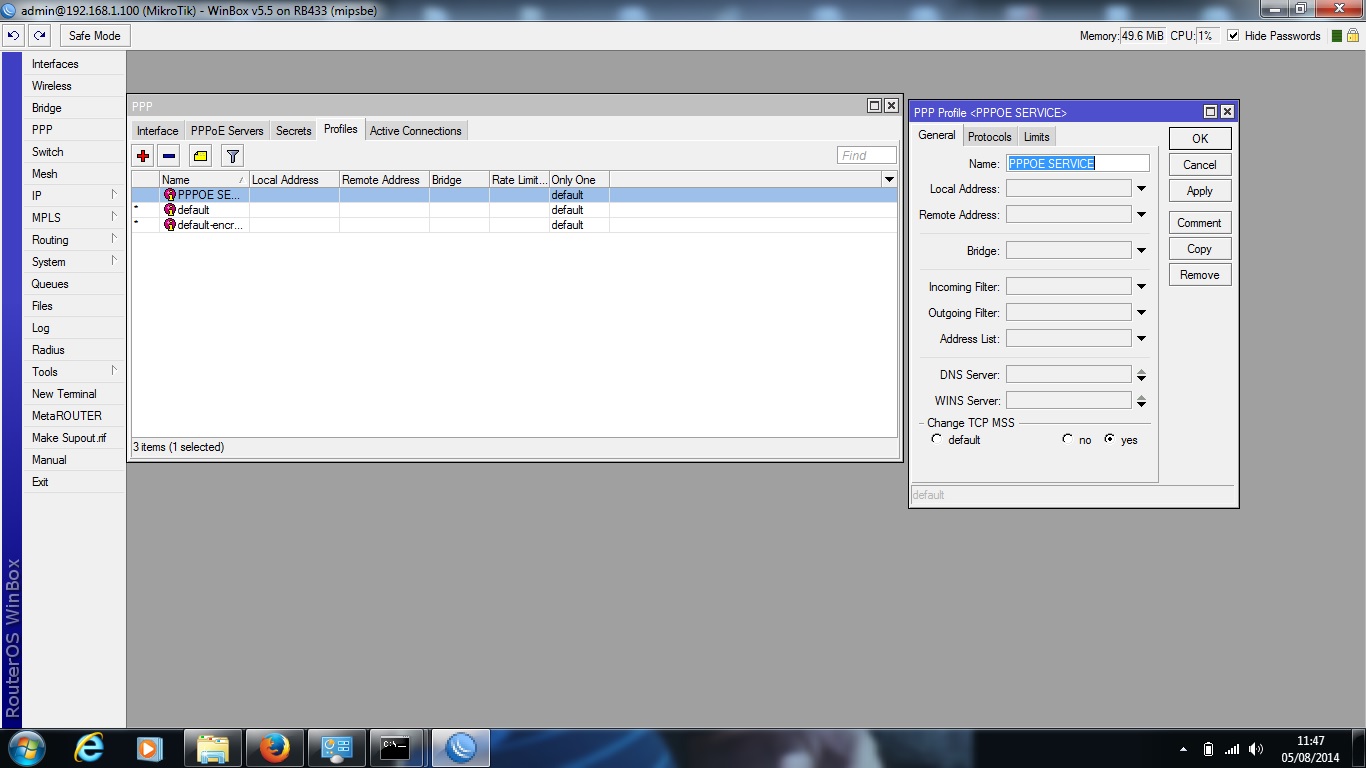The width and height of the screenshot is (1366, 768).
Task: Click the DNS Server add/remove arrows
Action: pyautogui.click(x=1141, y=375)
